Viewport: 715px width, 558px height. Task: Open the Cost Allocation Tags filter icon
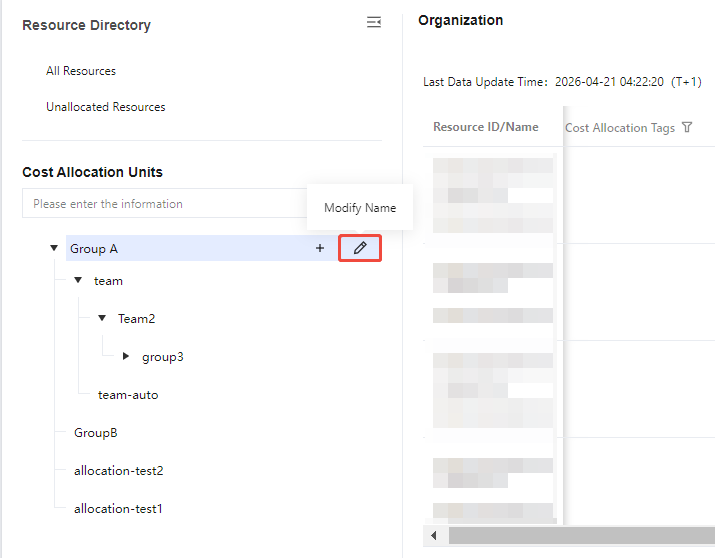click(687, 128)
